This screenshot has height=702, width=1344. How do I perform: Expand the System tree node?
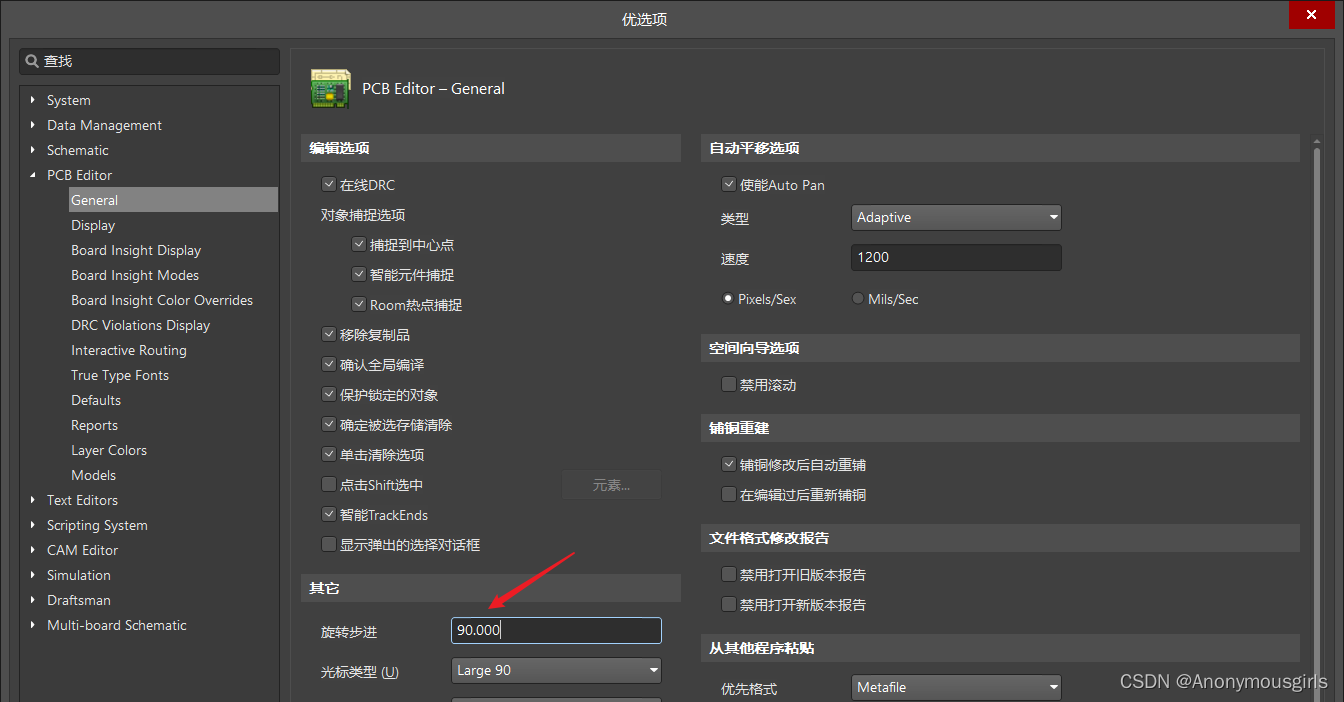click(x=33, y=100)
